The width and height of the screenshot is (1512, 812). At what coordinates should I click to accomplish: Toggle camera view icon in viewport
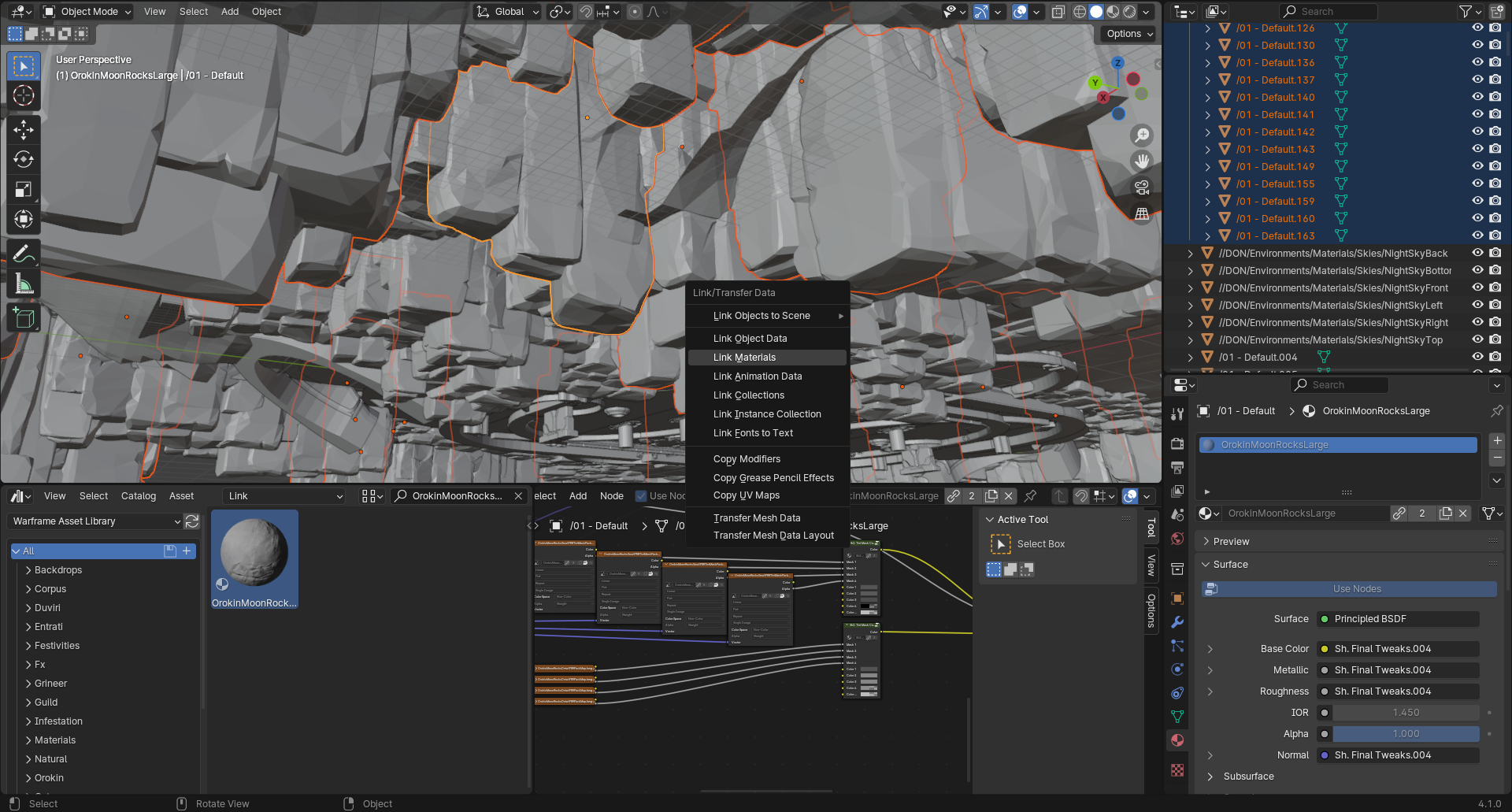point(1142,187)
